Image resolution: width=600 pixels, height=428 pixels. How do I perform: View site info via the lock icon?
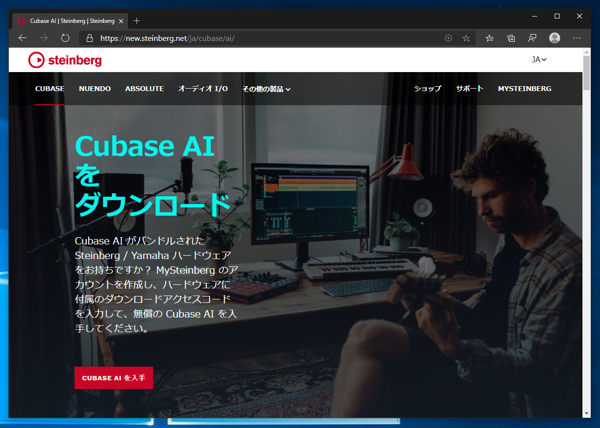(x=90, y=38)
